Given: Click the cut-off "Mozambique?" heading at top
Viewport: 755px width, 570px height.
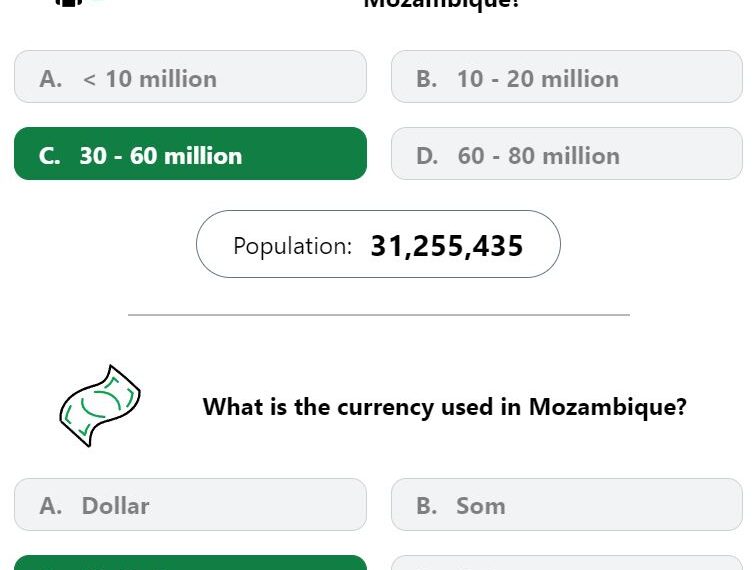Looking at the screenshot, I should [x=441, y=4].
